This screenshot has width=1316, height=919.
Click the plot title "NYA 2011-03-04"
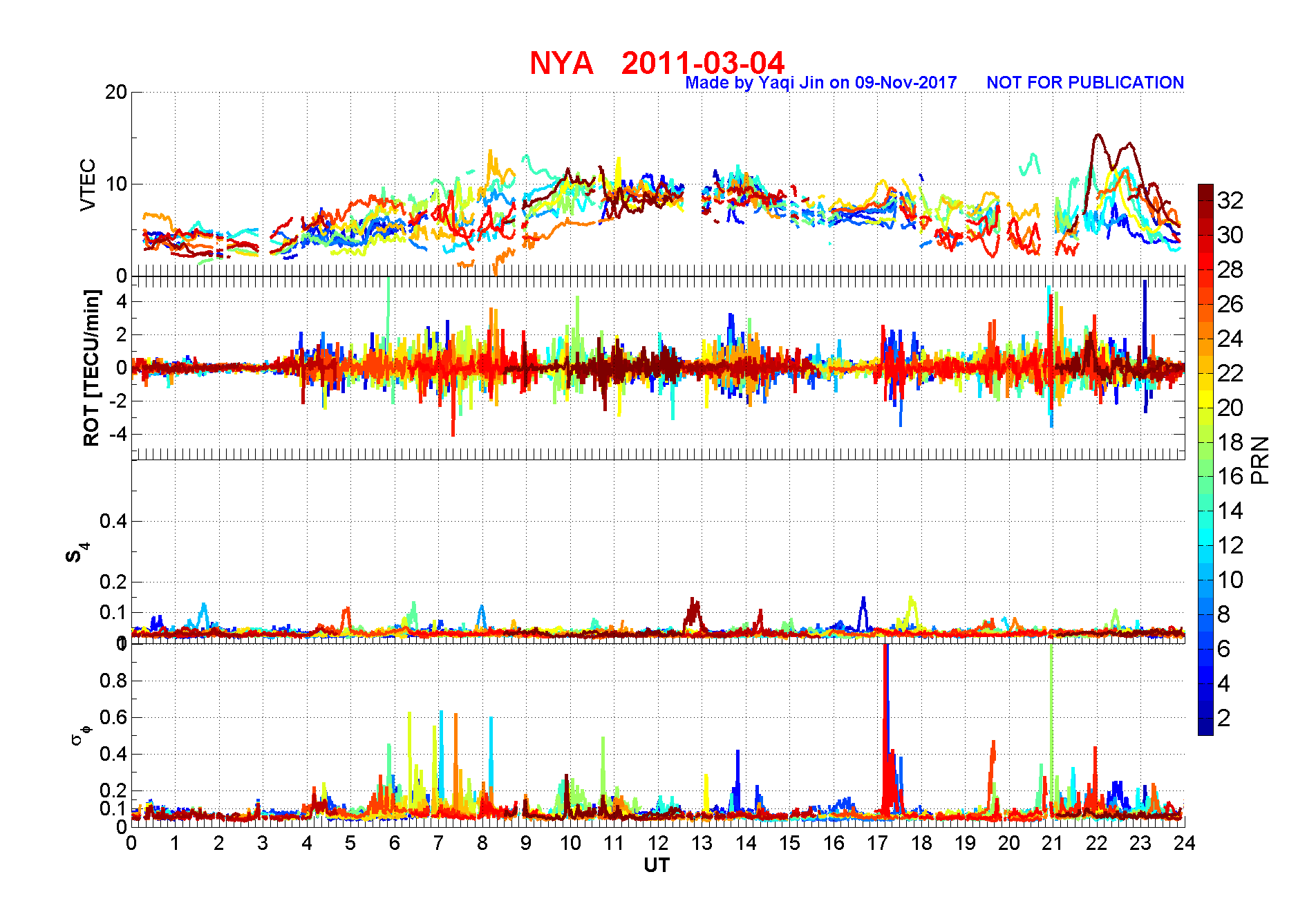(x=657, y=63)
